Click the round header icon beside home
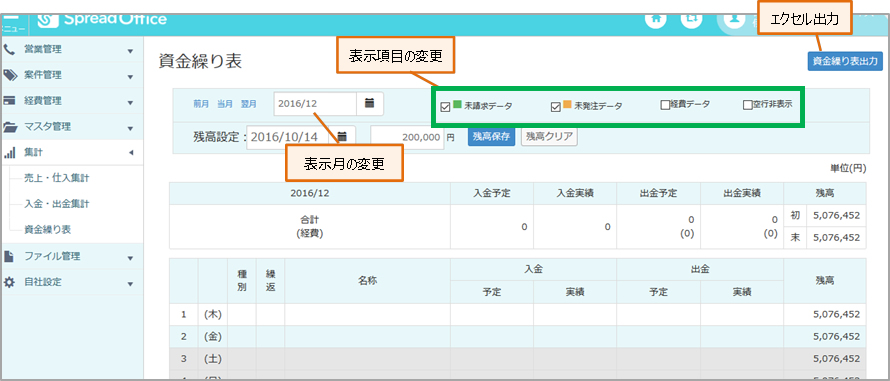Screen dimensions: 890x381 pyautogui.click(x=691, y=20)
